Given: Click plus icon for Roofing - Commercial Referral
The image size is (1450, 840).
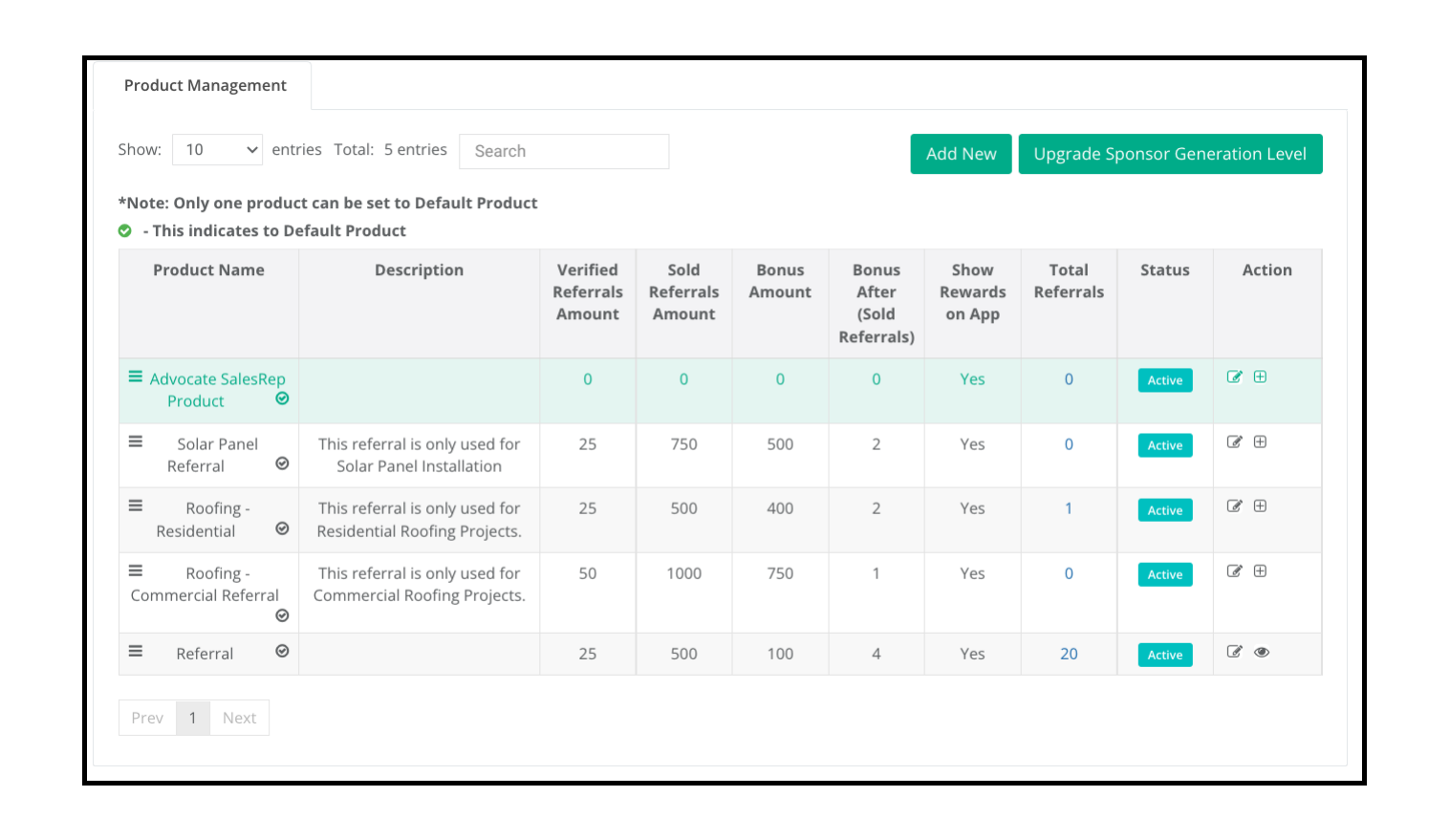Looking at the screenshot, I should tap(1260, 571).
